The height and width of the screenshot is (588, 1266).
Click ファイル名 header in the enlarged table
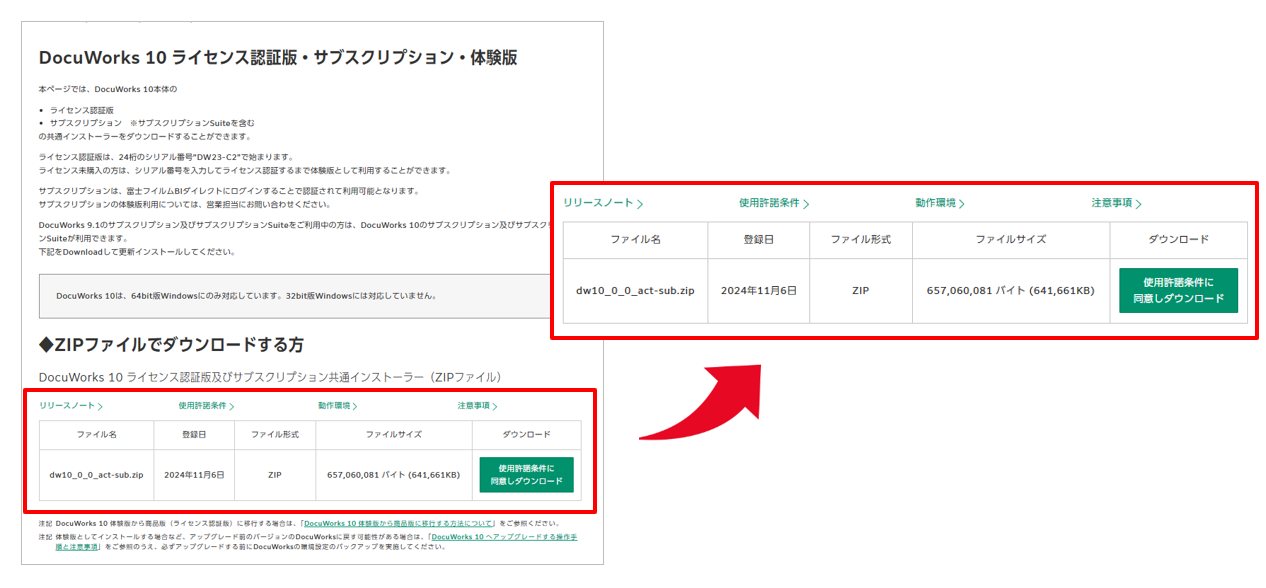(x=635, y=240)
